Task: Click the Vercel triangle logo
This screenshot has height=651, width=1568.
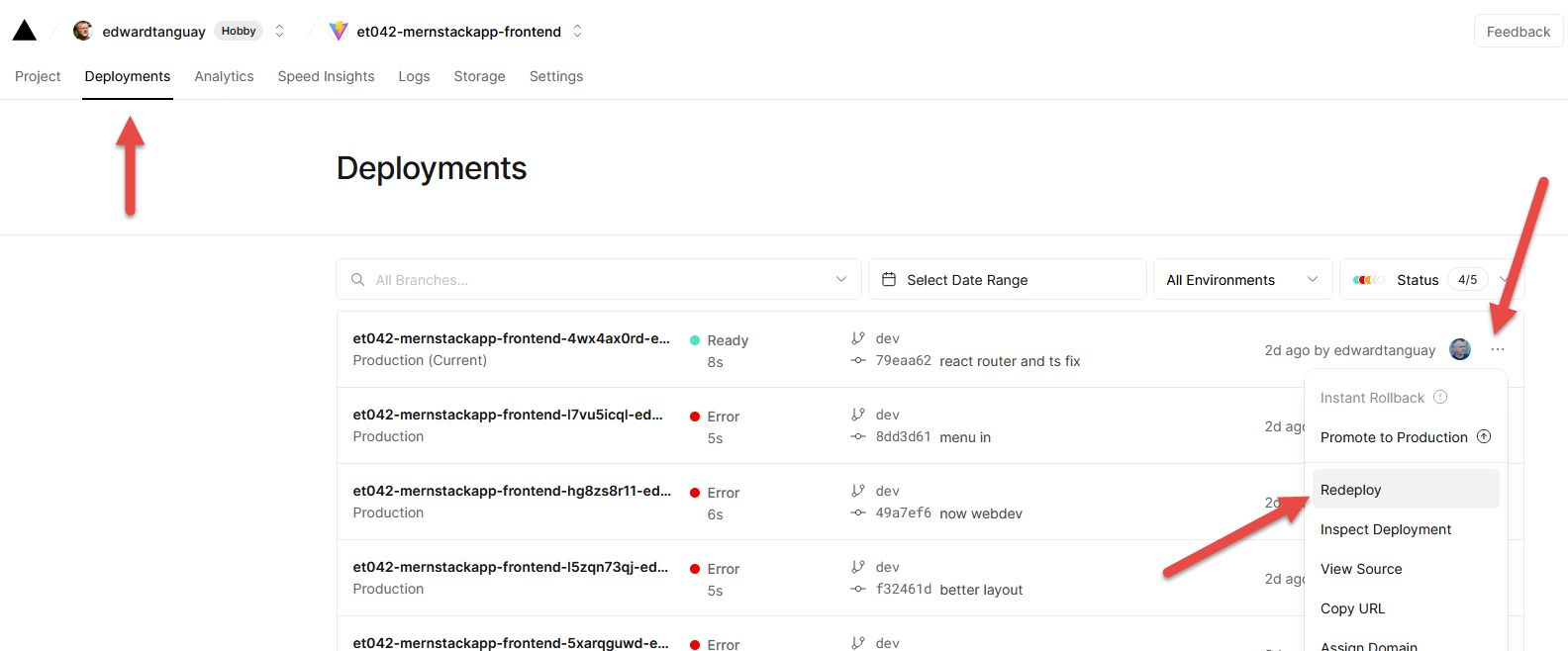Action: (x=25, y=31)
